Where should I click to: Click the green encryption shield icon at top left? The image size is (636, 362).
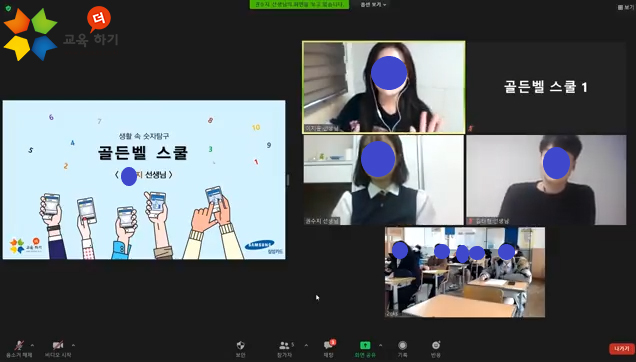coord(8,9)
